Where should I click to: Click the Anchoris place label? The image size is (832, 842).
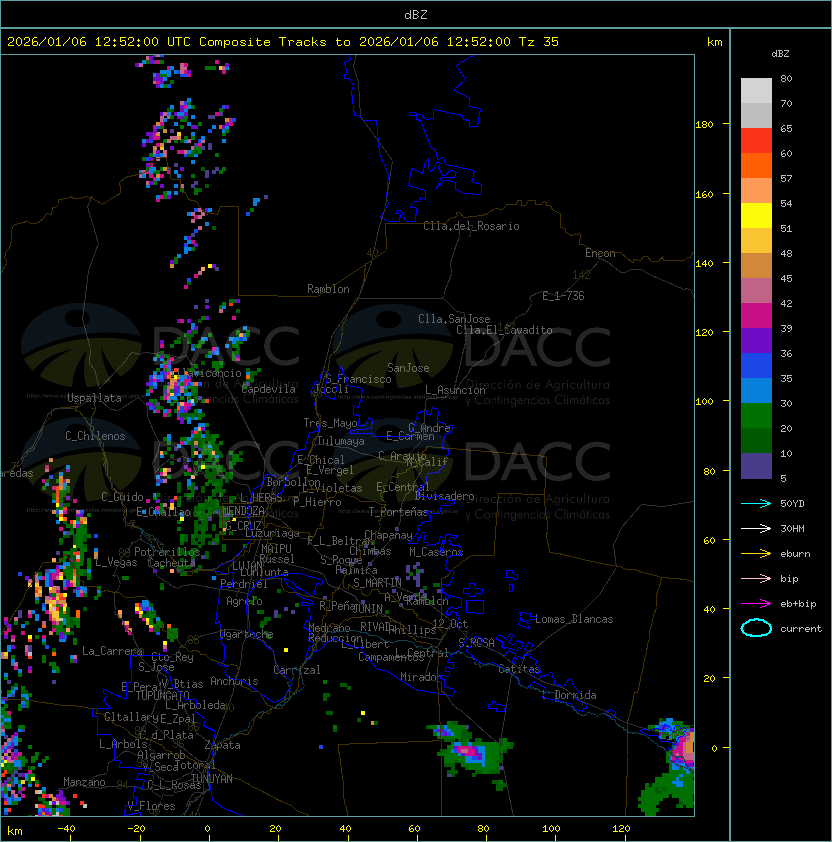pos(234,681)
